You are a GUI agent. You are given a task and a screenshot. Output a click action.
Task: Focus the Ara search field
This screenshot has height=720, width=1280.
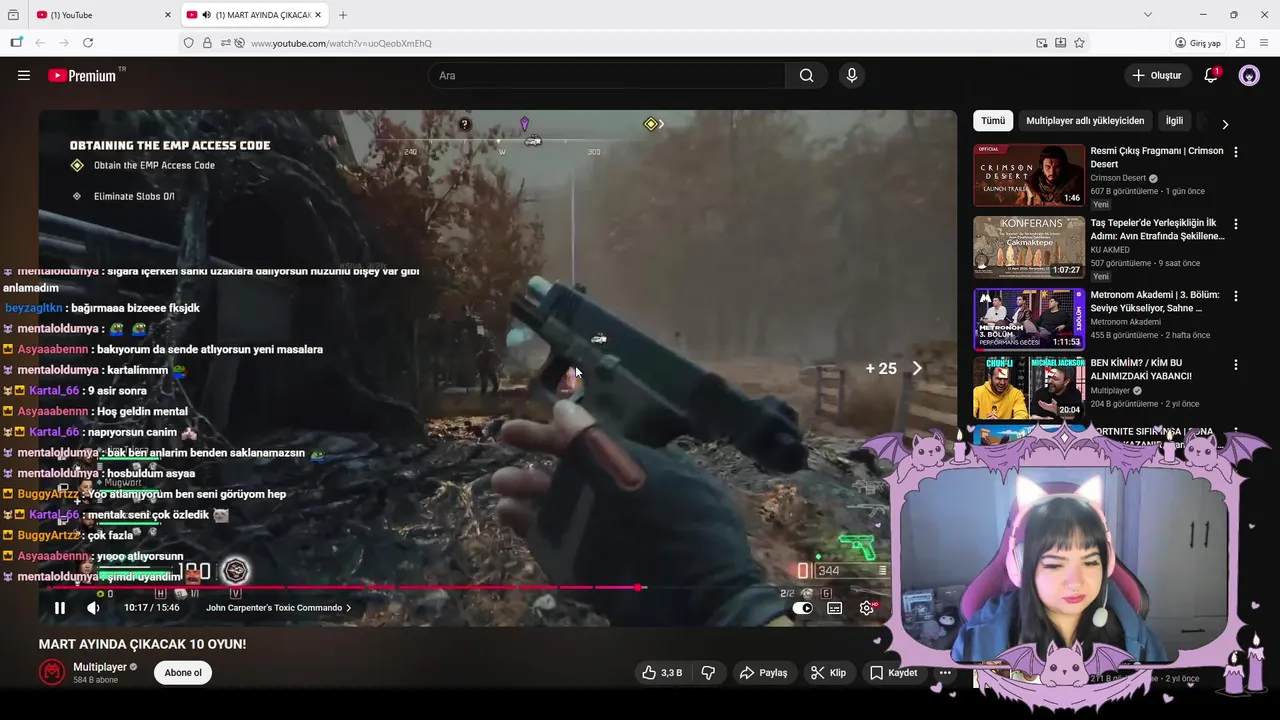(608, 75)
